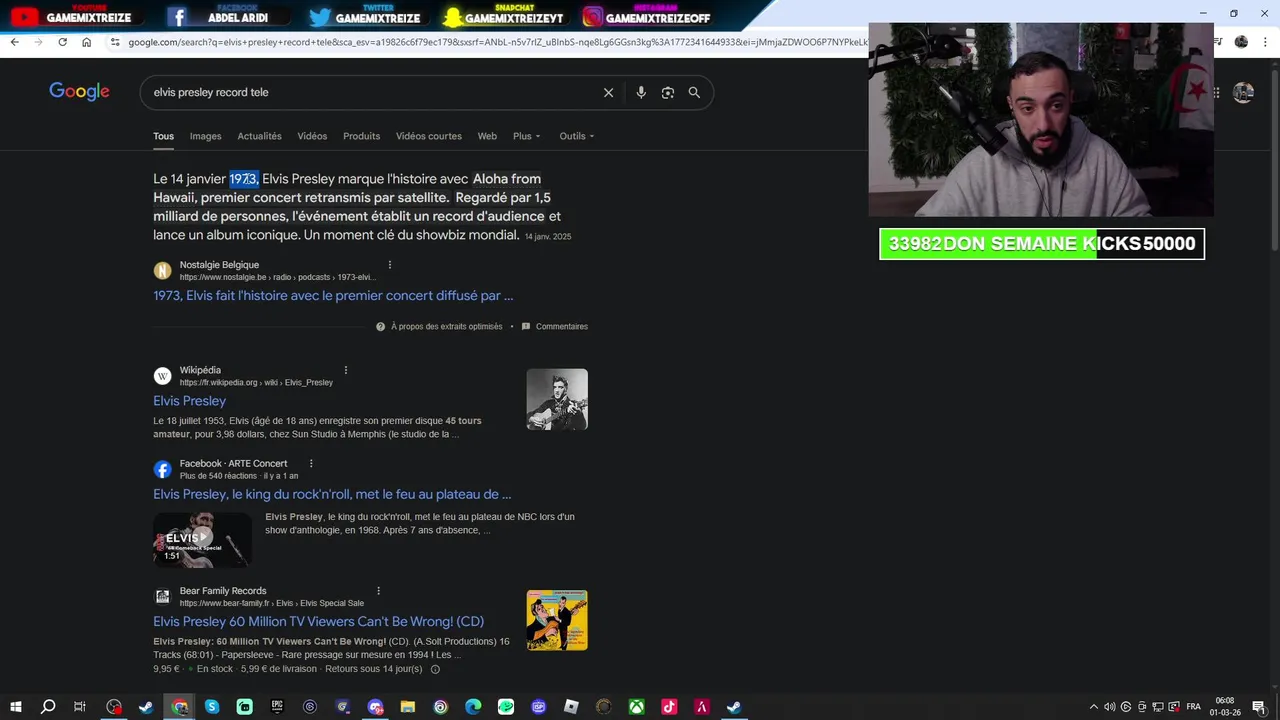Open TikTok from the taskbar
Image resolution: width=1280 pixels, height=720 pixels.
(x=669, y=707)
